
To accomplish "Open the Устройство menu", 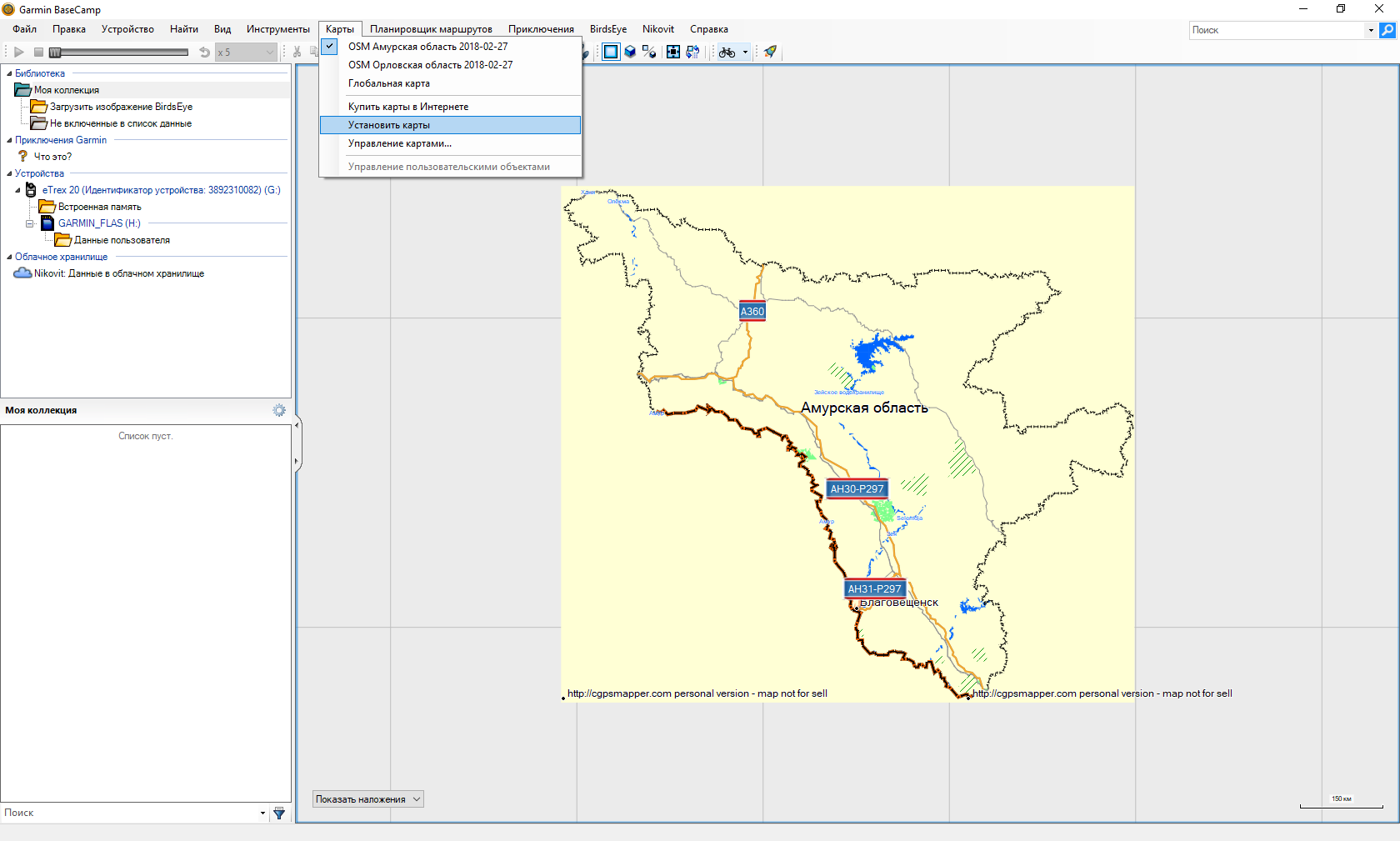I will tap(127, 29).
